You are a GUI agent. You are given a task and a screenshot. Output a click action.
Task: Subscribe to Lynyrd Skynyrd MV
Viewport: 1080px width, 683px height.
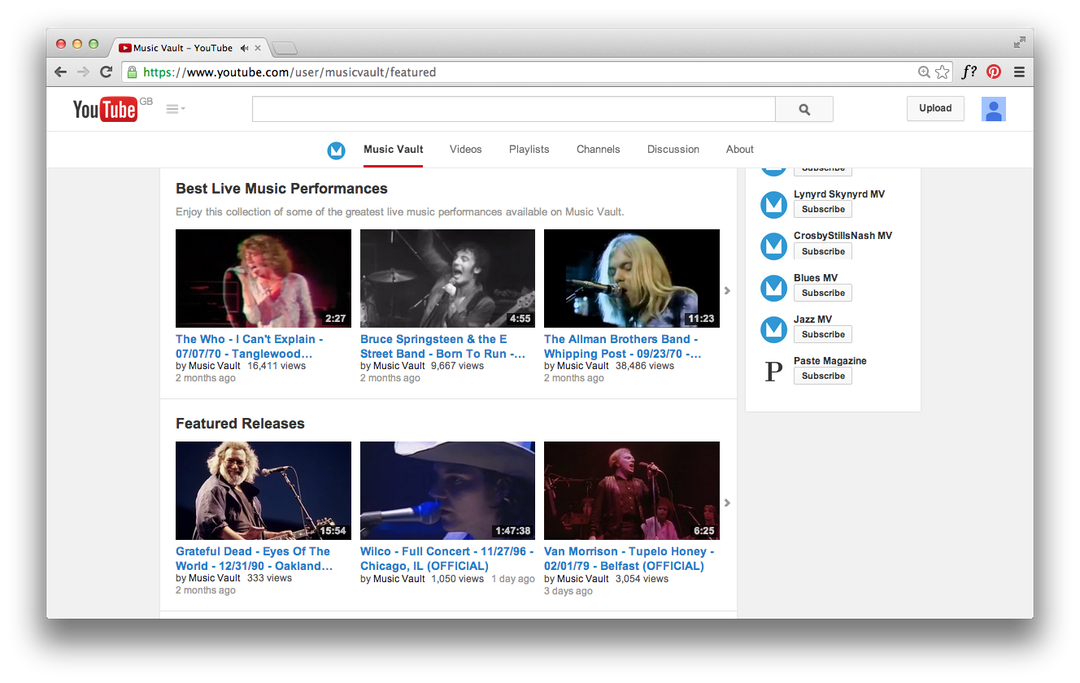click(822, 209)
